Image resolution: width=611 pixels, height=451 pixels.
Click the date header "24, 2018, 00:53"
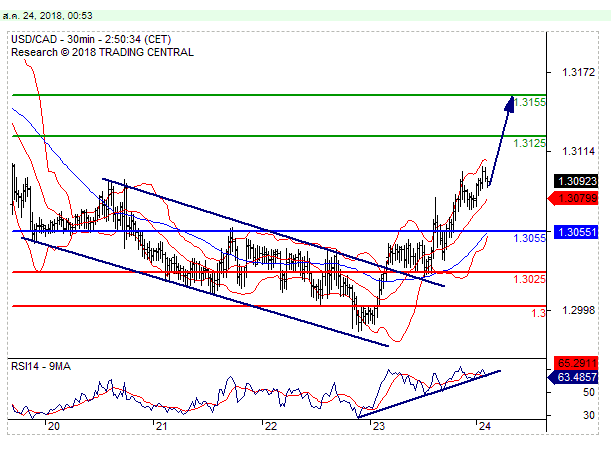[58, 16]
